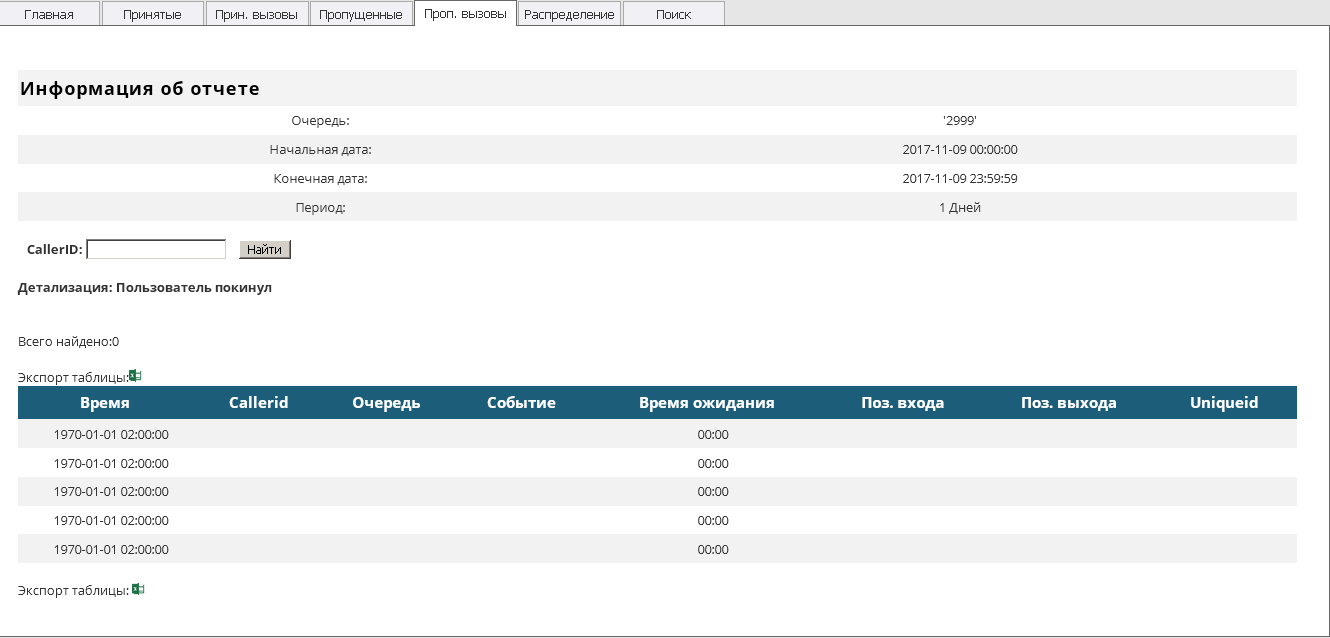Click the Поз. выхода column header
The width and height of the screenshot is (1330, 638).
1068,403
